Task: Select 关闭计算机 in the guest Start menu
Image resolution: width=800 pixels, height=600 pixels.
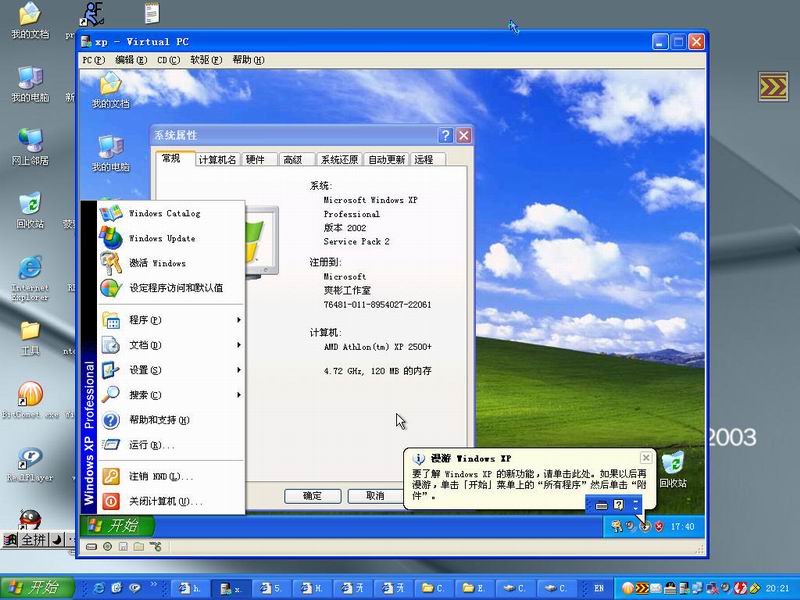Action: coord(171,502)
